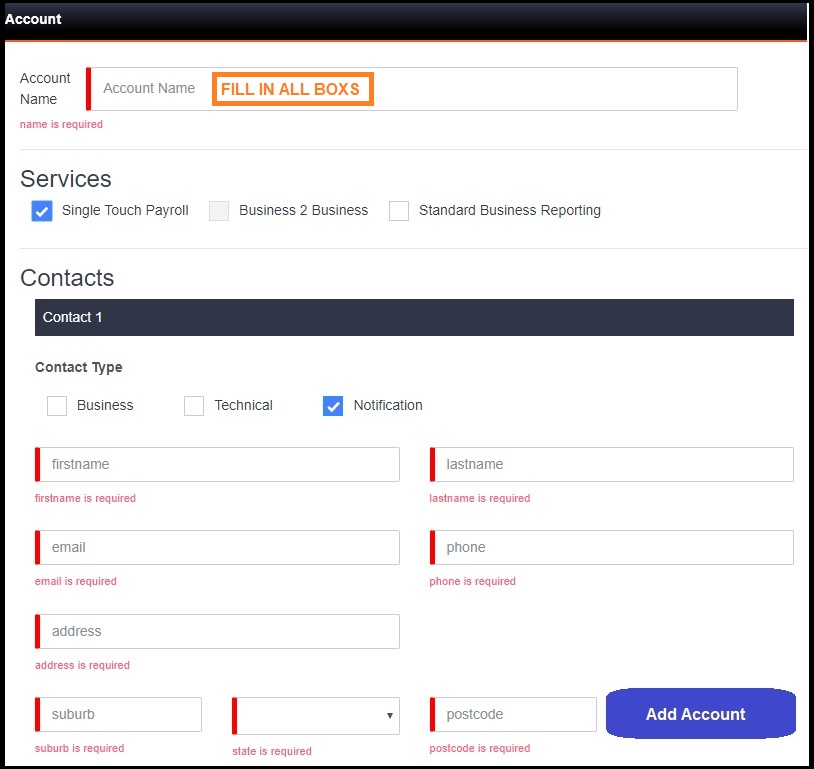The height and width of the screenshot is (769, 814).
Task: Click the 'firstname is required' message
Action: click(x=85, y=498)
